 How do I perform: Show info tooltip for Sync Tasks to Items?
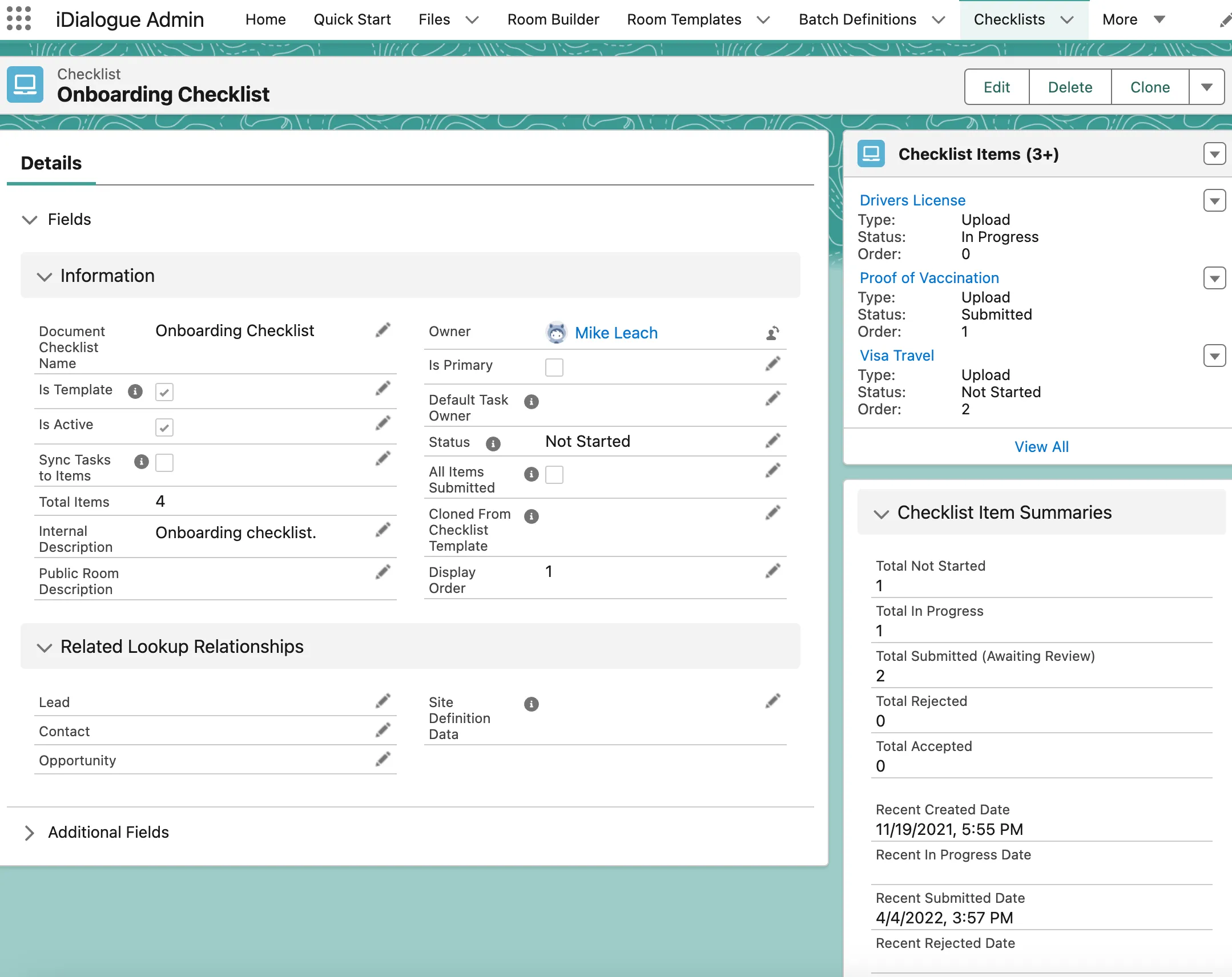click(141, 462)
